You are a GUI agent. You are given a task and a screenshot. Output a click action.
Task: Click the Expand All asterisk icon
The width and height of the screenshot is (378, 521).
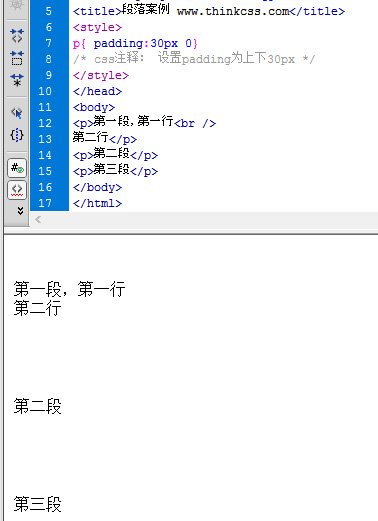(17, 80)
